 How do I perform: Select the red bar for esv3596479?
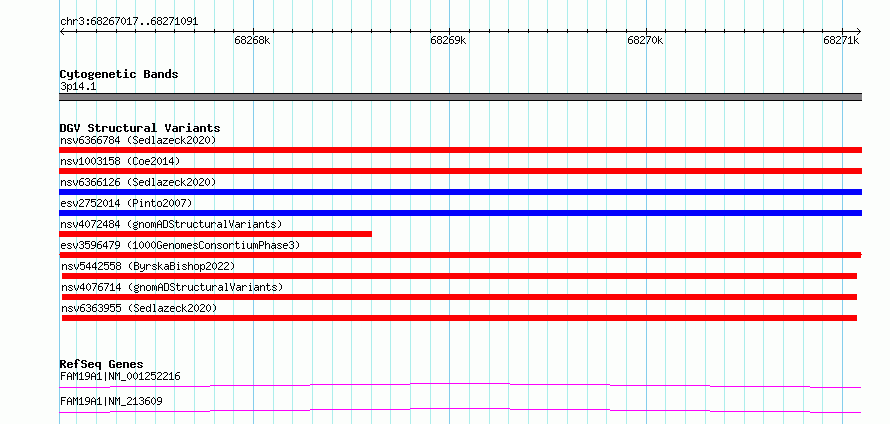460,255
